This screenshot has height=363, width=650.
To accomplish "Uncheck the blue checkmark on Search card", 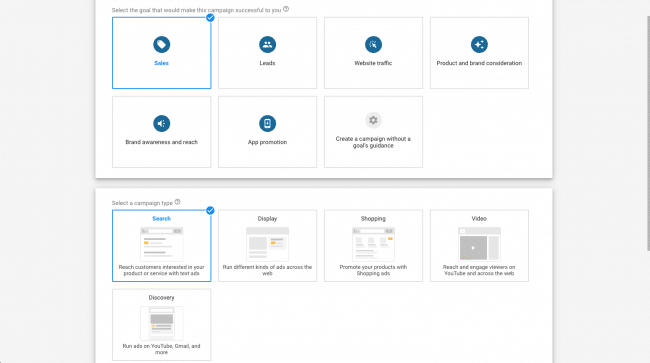I will pyautogui.click(x=210, y=210).
